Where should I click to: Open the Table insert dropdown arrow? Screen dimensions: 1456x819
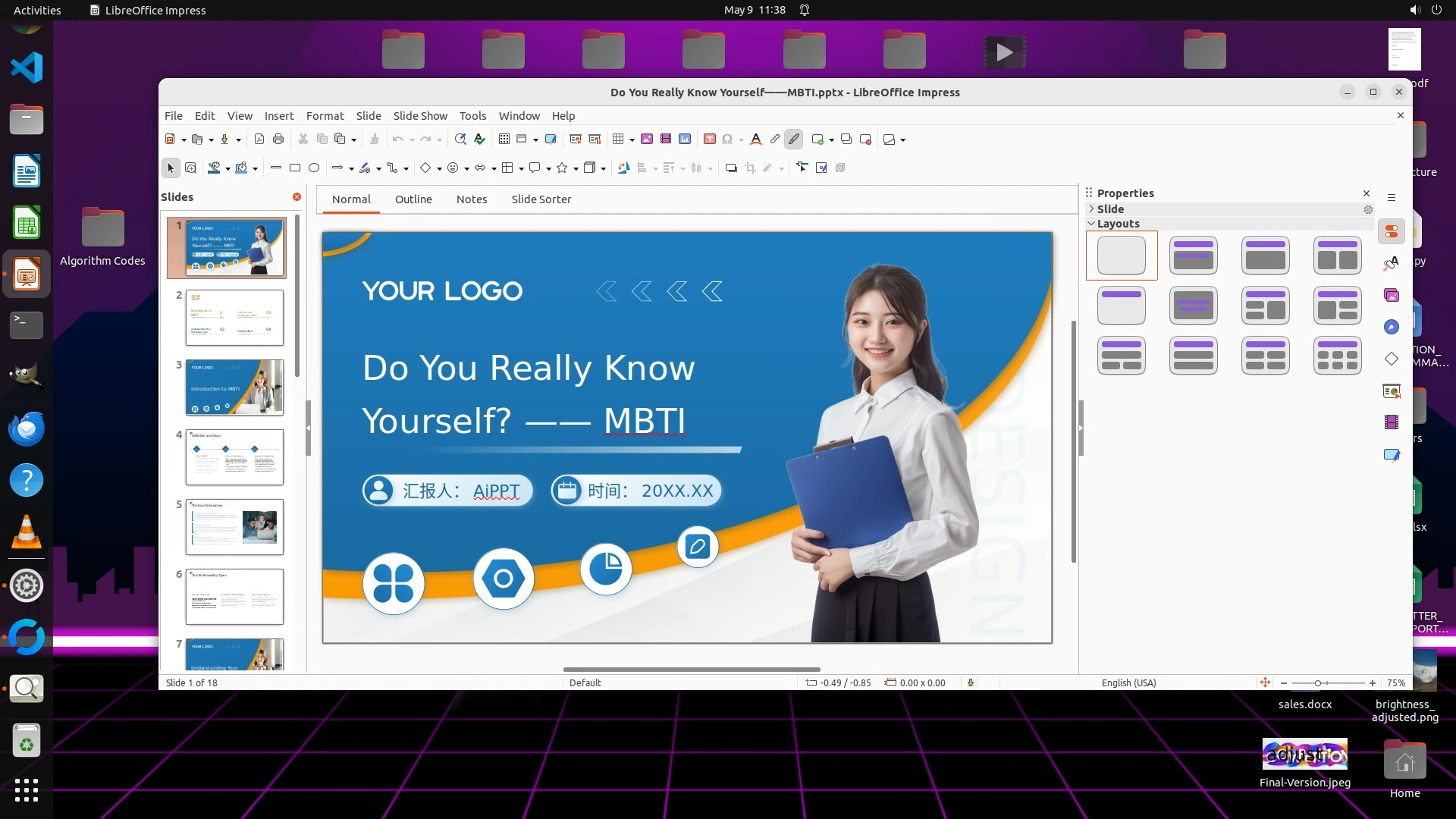632,140
